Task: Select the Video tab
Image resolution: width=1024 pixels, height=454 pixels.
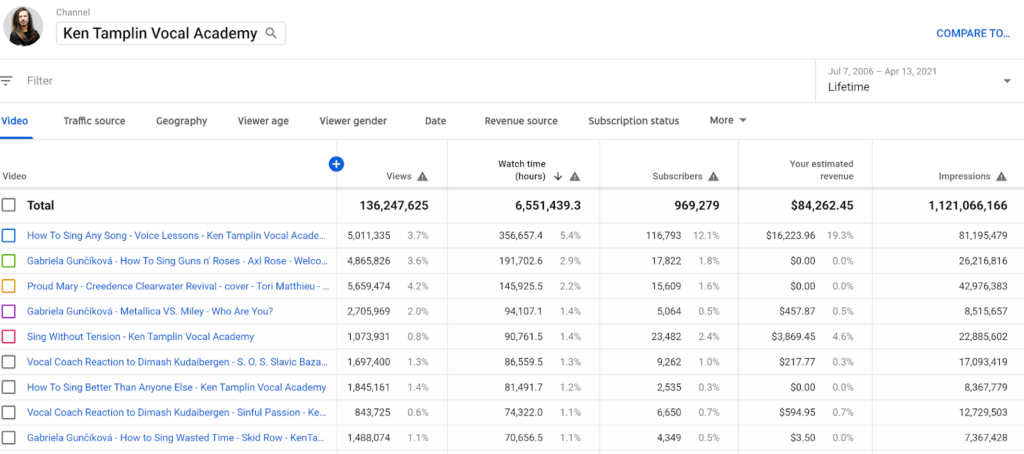Action: (x=14, y=121)
